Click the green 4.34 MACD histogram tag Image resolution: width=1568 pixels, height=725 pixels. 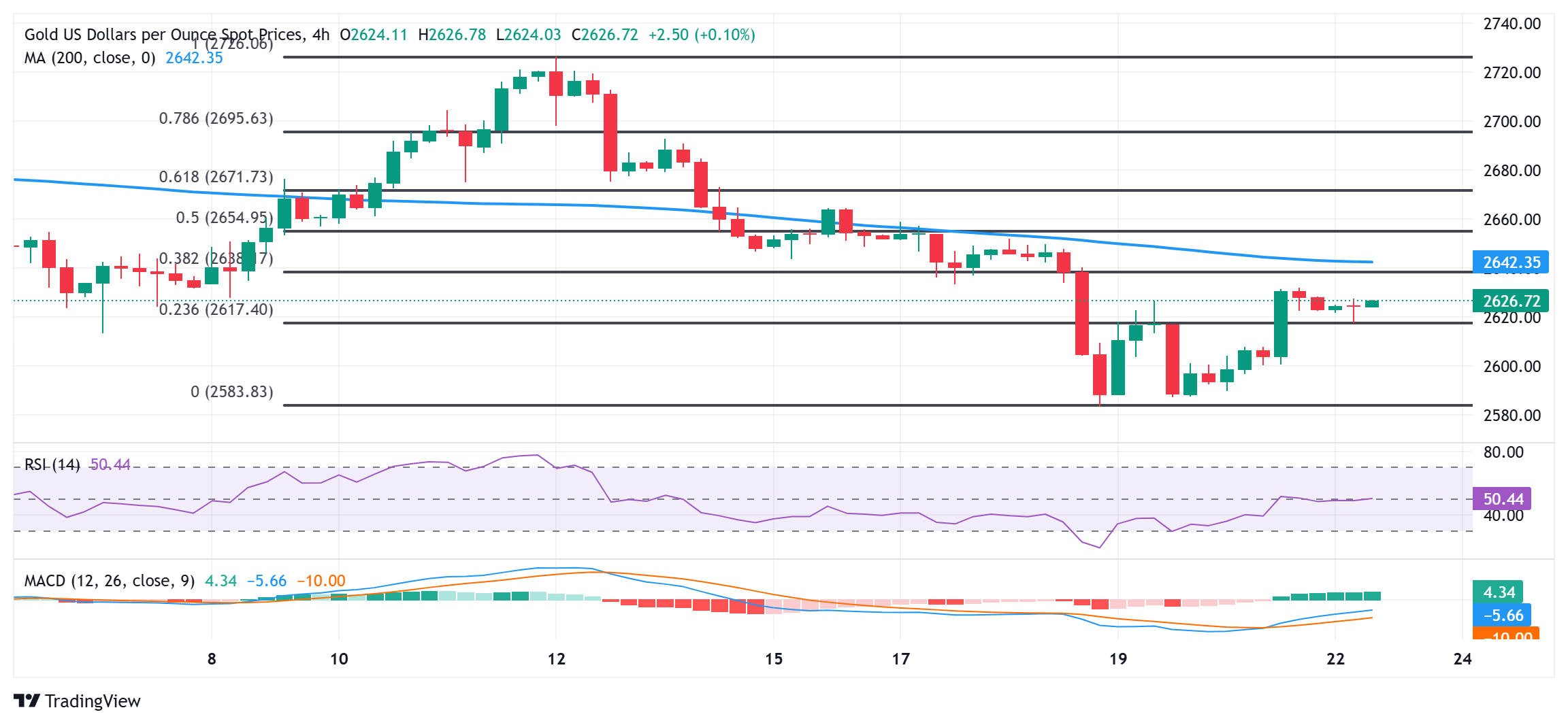pyautogui.click(x=1497, y=592)
